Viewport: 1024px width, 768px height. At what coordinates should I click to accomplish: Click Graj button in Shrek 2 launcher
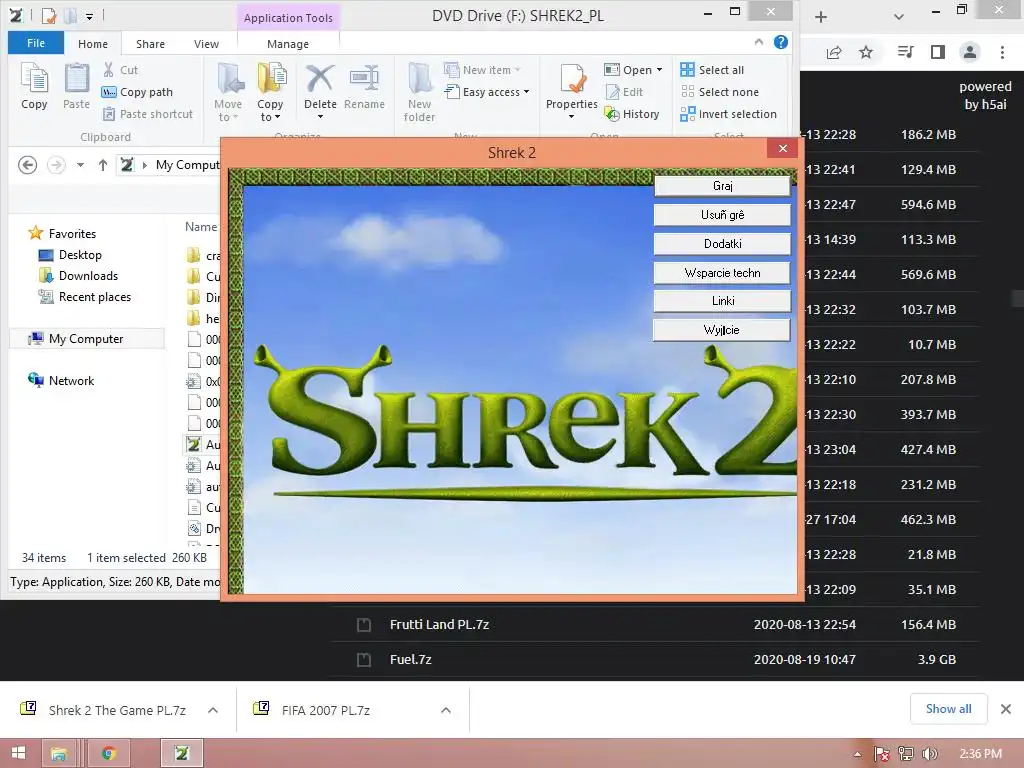pyautogui.click(x=722, y=186)
